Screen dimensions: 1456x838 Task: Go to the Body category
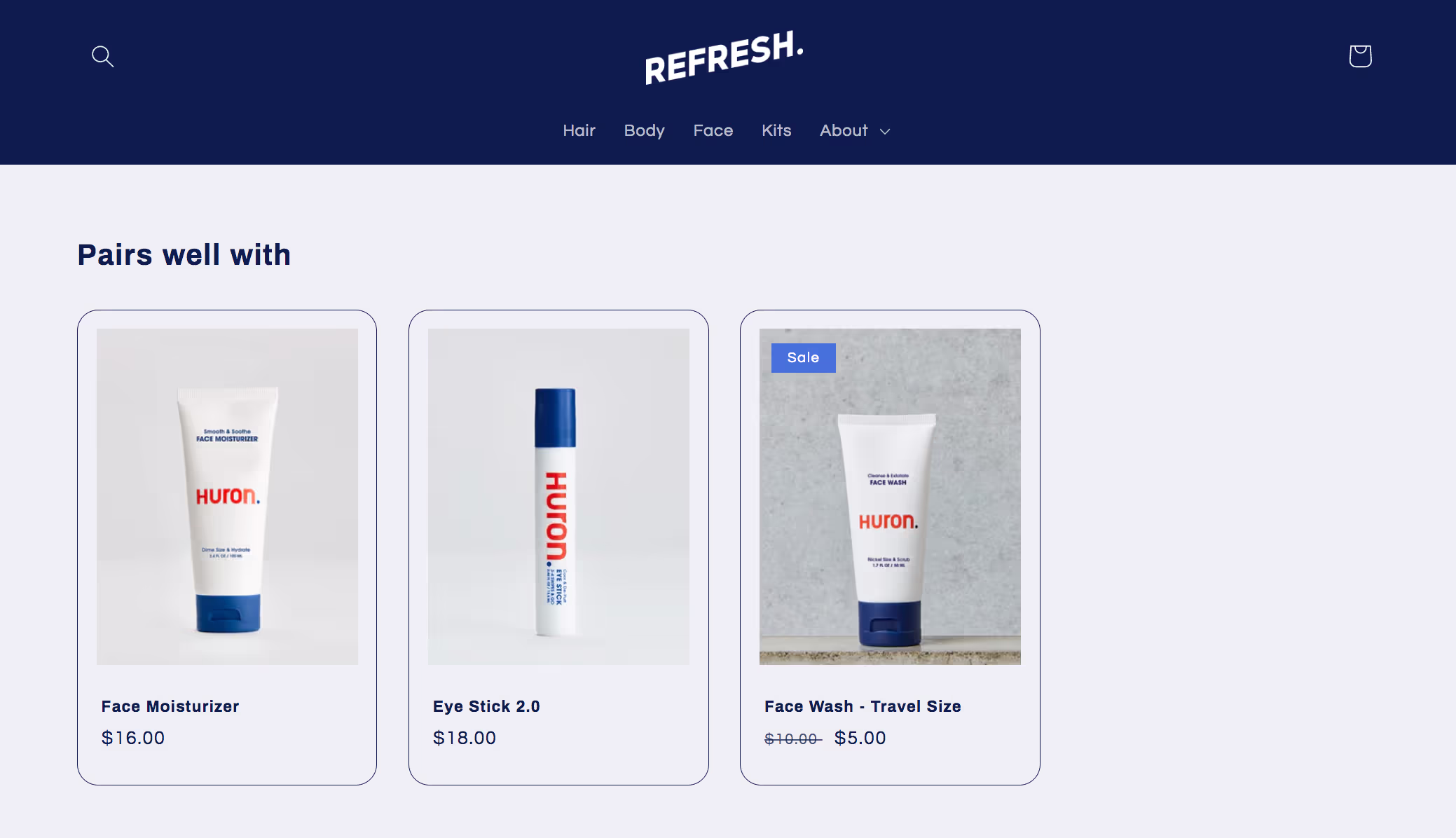(644, 131)
